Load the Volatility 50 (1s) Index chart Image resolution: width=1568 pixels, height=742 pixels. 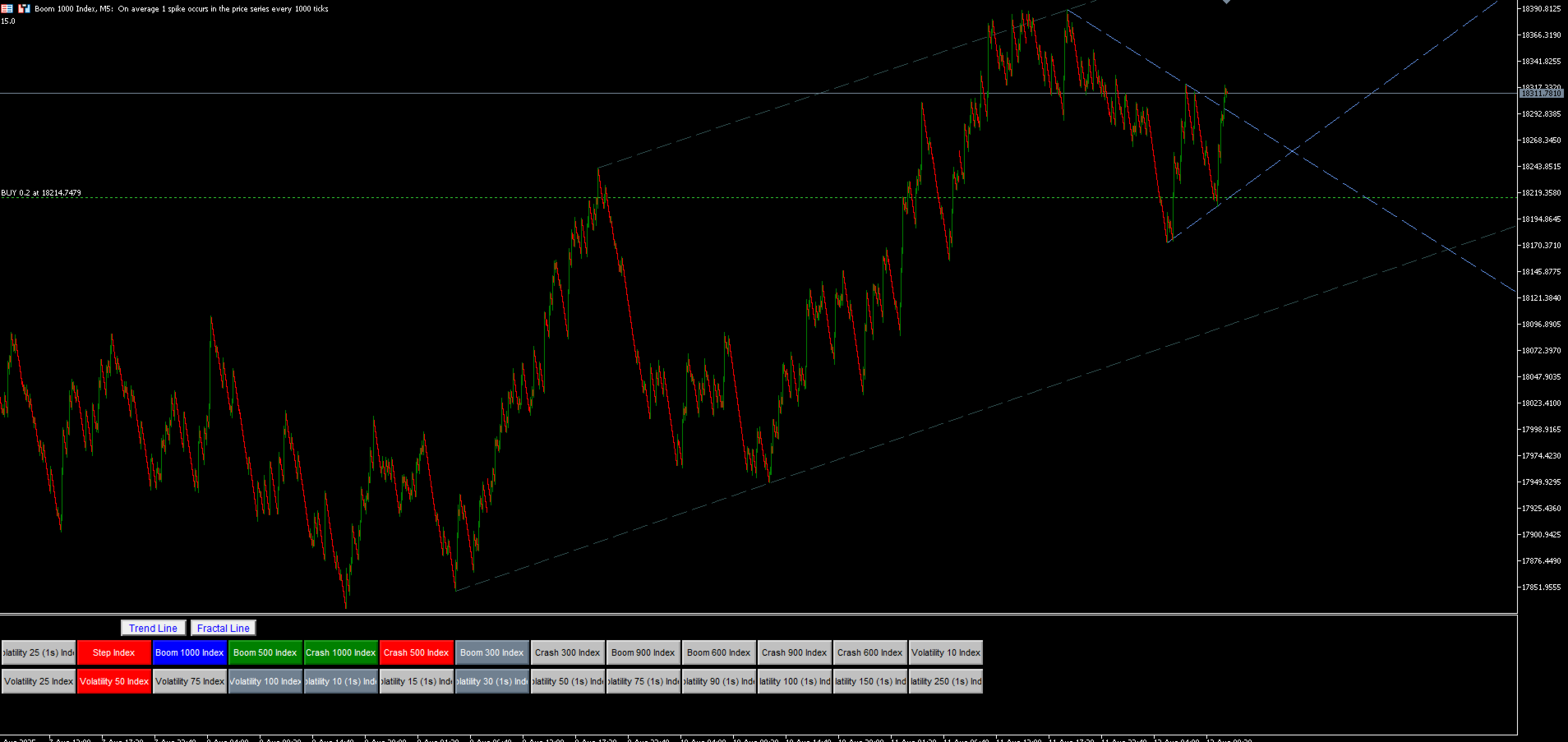click(x=568, y=681)
